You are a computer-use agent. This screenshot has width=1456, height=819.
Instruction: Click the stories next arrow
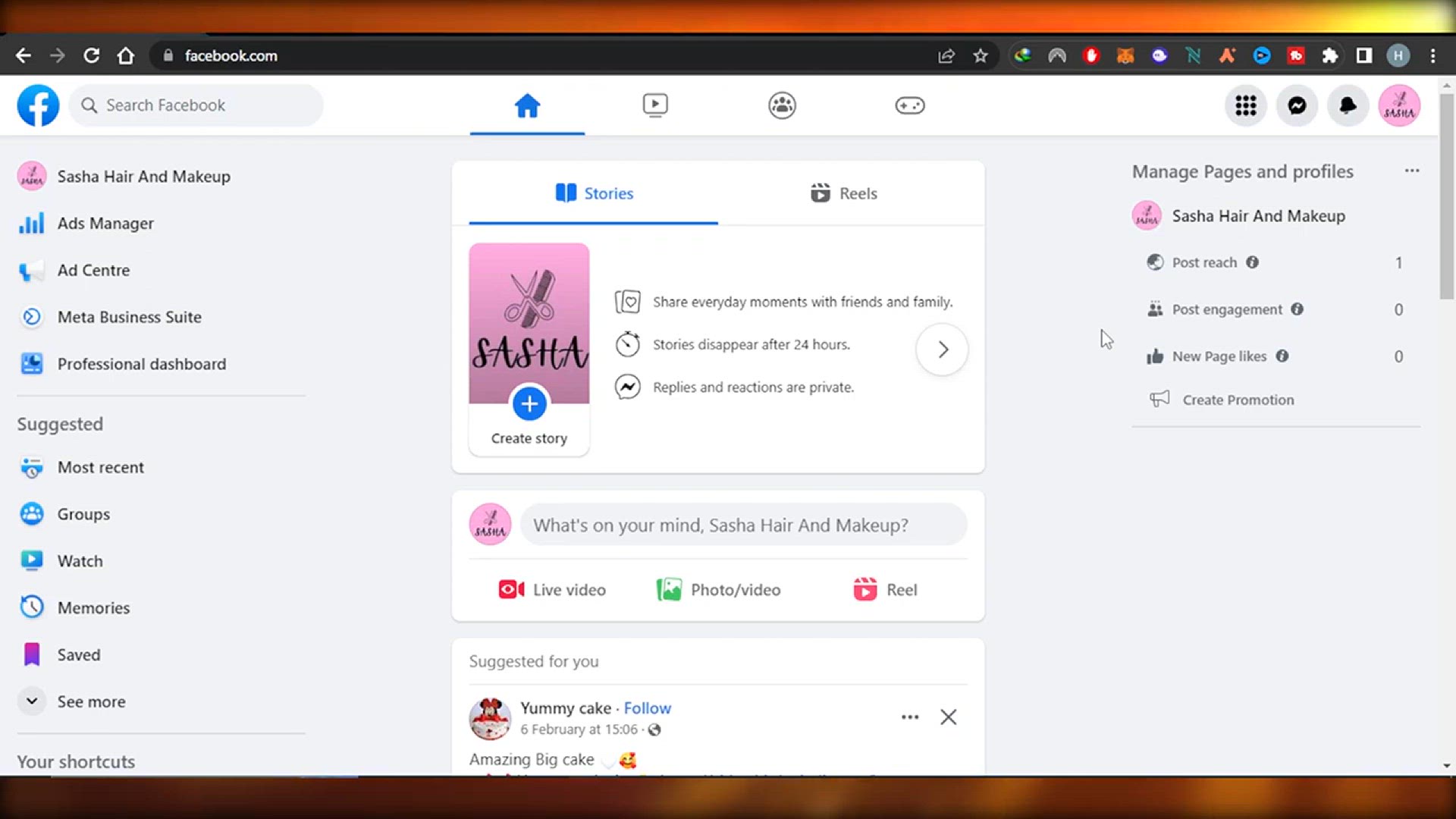tap(942, 350)
